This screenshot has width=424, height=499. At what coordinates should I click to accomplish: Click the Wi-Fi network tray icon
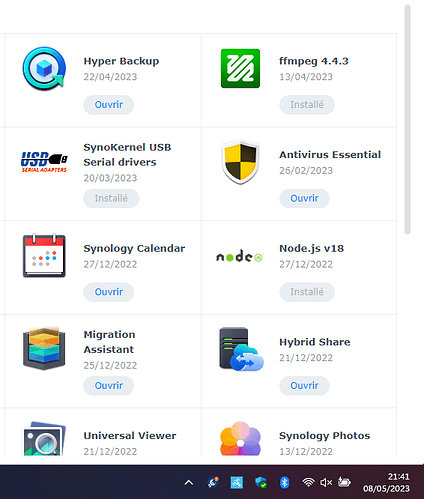click(308, 482)
